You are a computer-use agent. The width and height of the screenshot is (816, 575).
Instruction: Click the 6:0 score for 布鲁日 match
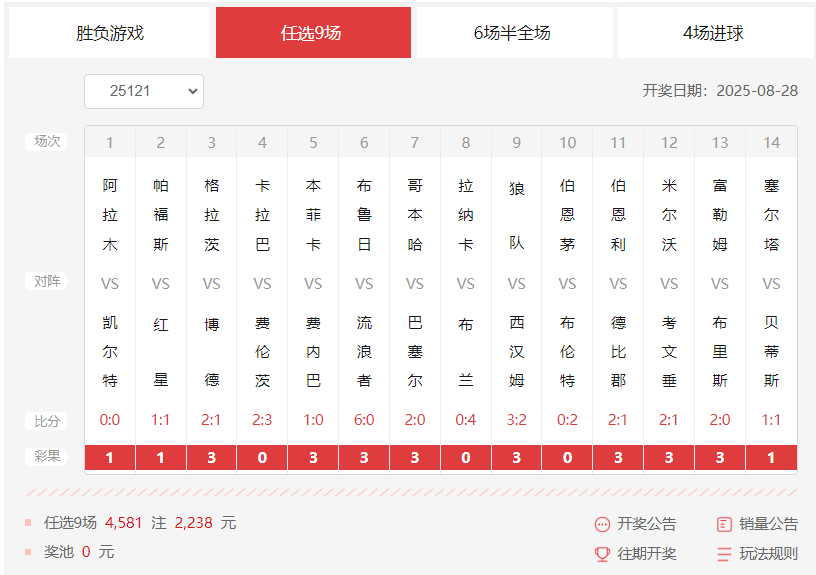364,420
